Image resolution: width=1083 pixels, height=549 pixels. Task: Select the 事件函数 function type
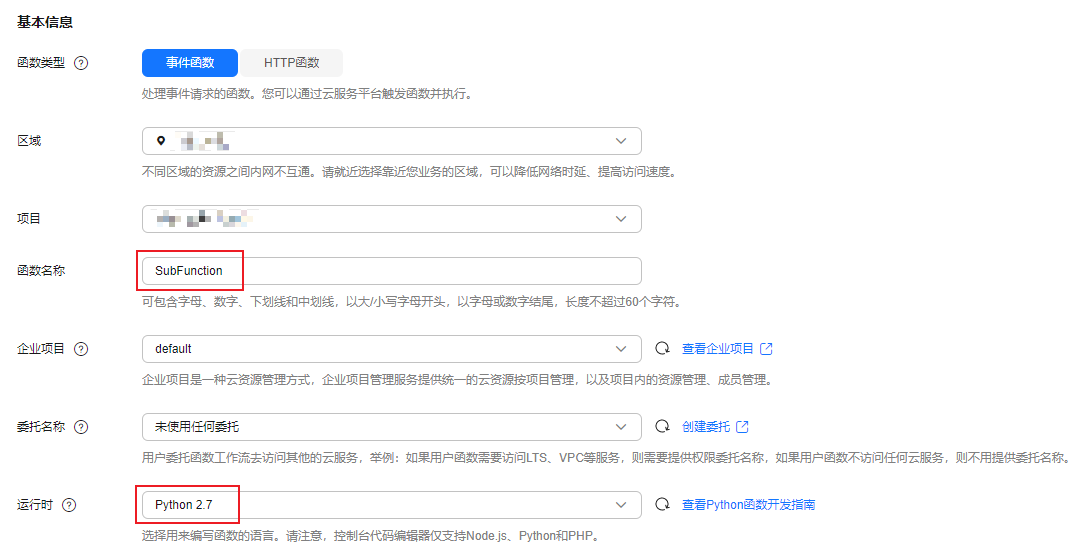(x=190, y=63)
